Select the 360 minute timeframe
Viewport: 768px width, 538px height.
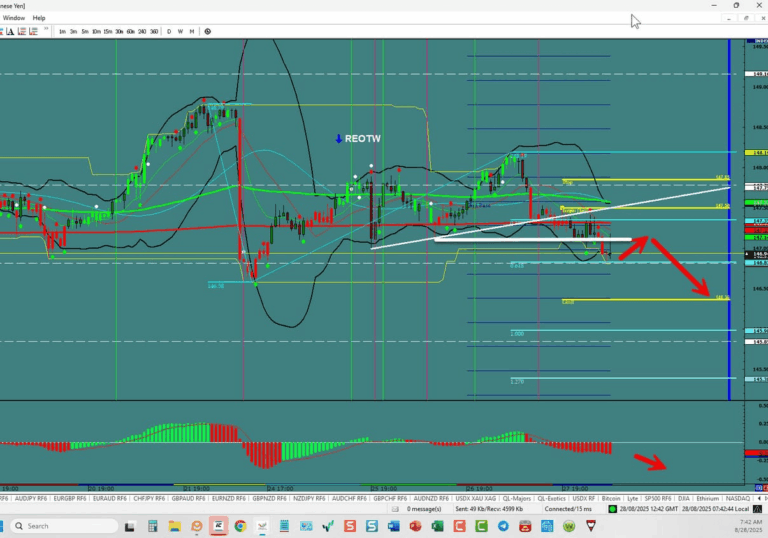tap(154, 31)
